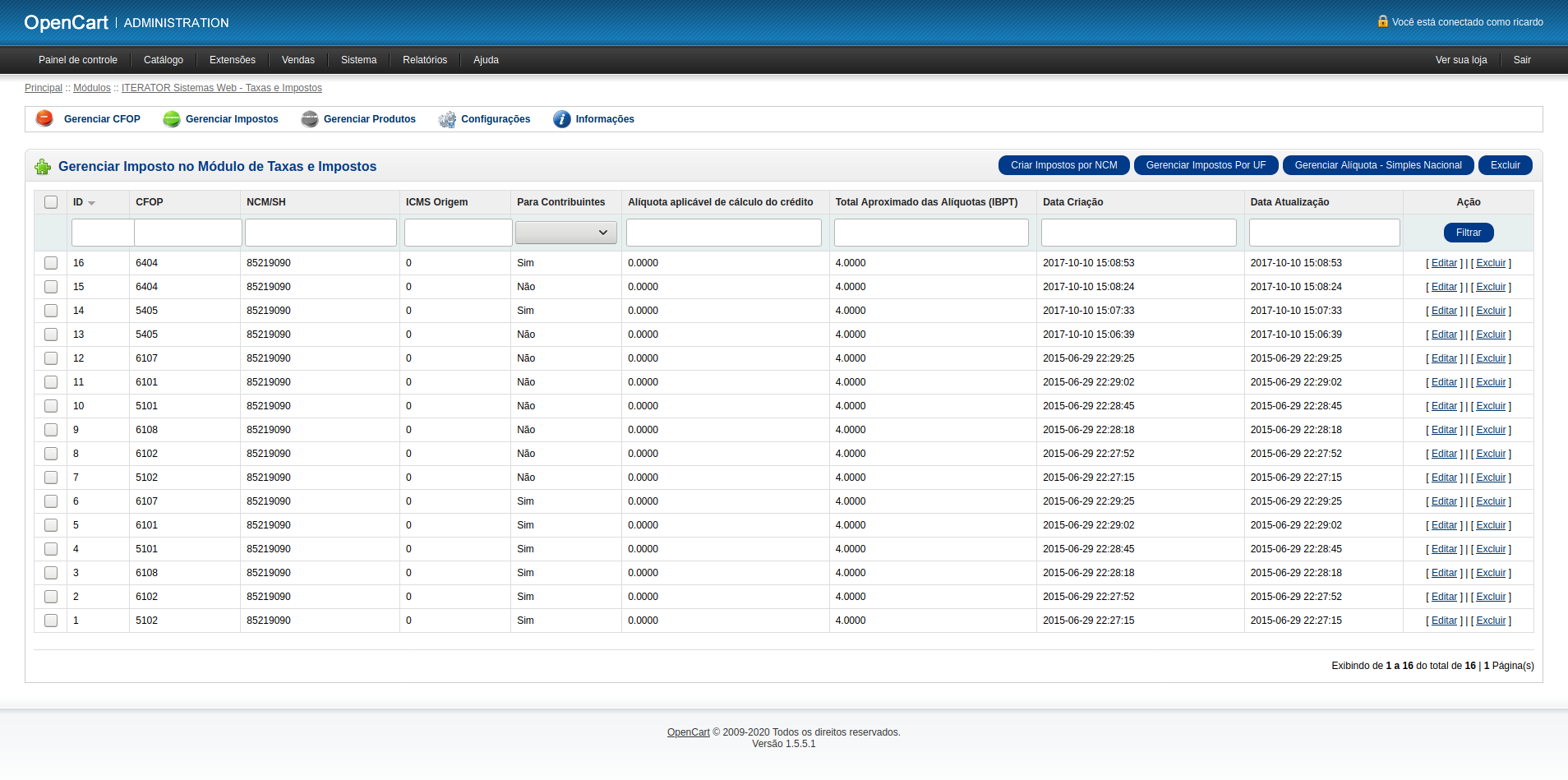Click the Principal breadcrumb link
This screenshot has width=1568, height=780.
pyautogui.click(x=44, y=88)
